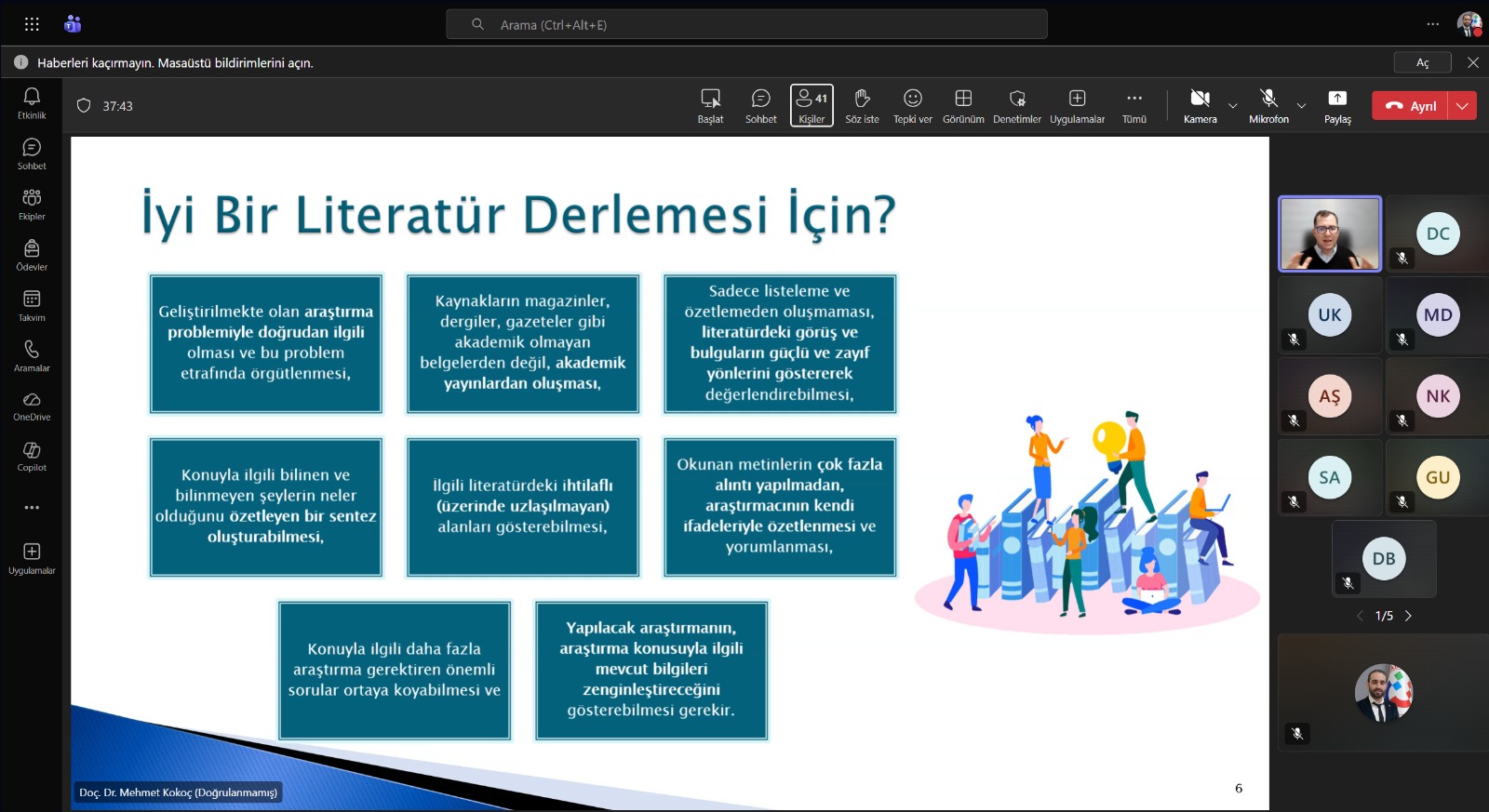
Task: Raise hand with Söz iste
Action: click(862, 105)
